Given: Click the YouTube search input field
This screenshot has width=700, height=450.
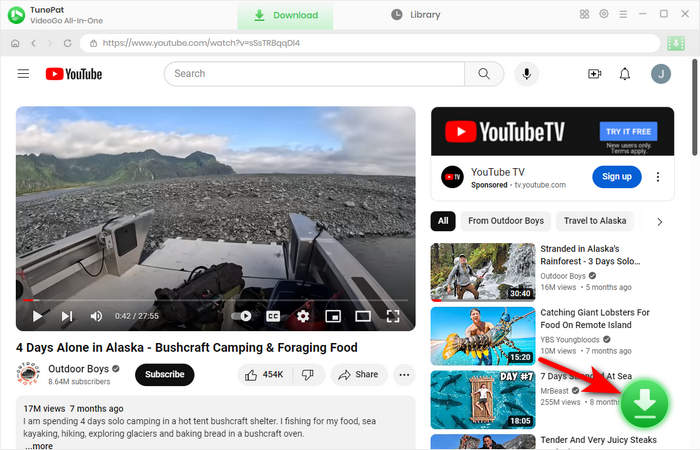Looking at the screenshot, I should tap(315, 74).
